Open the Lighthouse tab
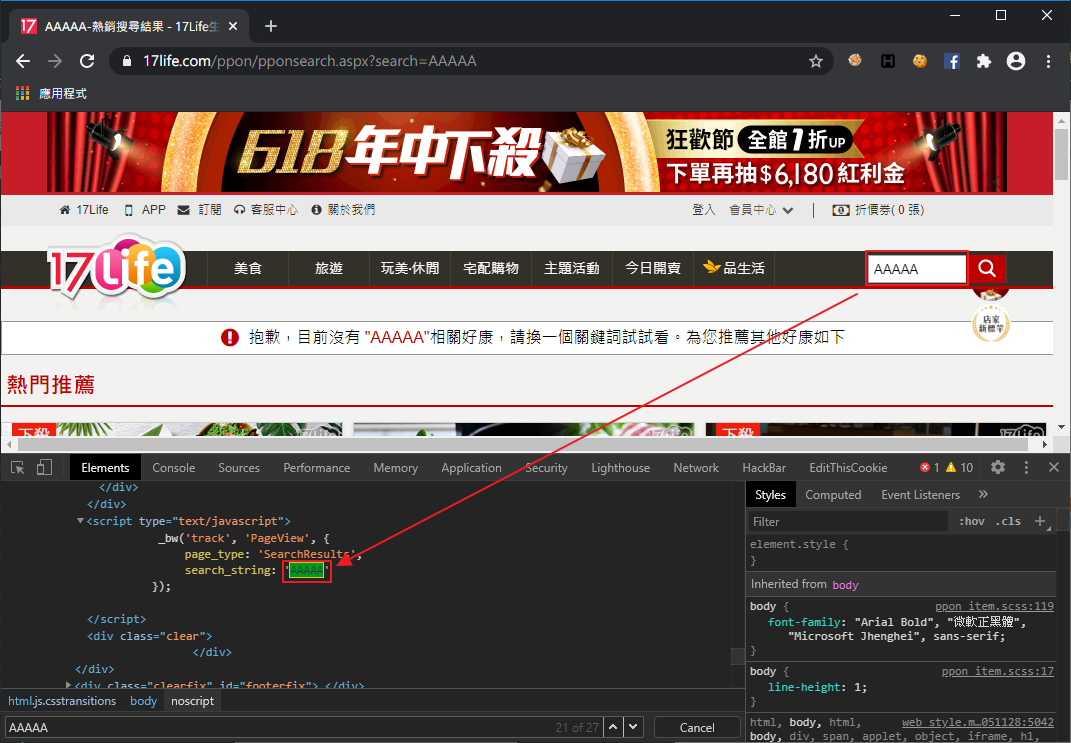 pyautogui.click(x=621, y=468)
